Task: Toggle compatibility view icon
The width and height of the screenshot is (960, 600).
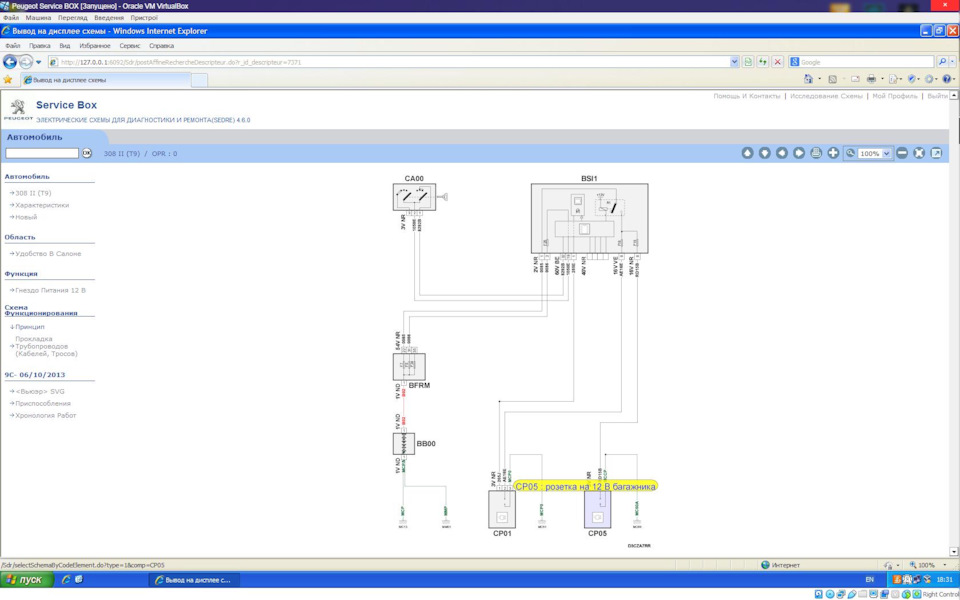Action: 748,62
